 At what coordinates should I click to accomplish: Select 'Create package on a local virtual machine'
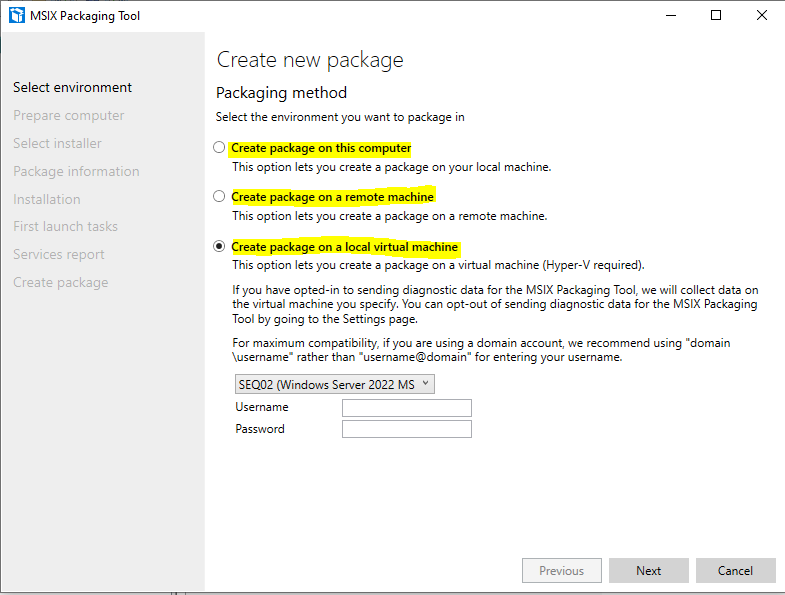tap(220, 247)
